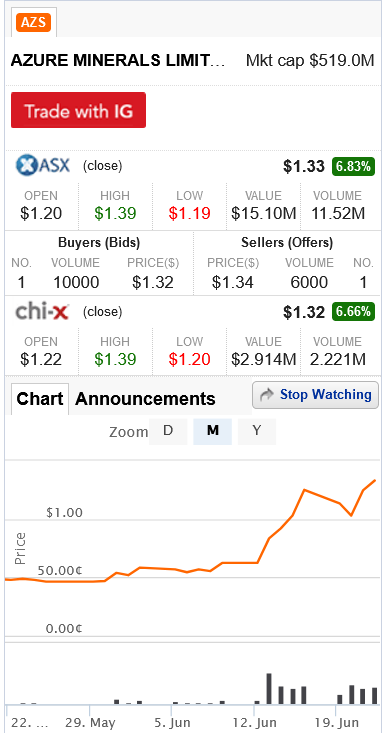
Task: Click the ASX 6.83% change badge
Action: pos(354,165)
